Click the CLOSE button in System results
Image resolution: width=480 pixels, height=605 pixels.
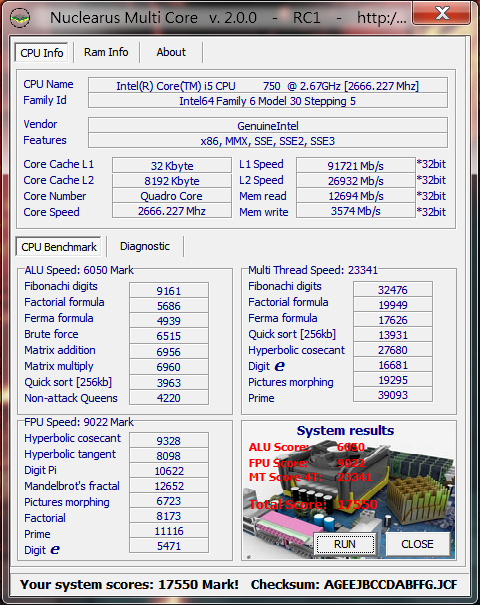(x=417, y=544)
